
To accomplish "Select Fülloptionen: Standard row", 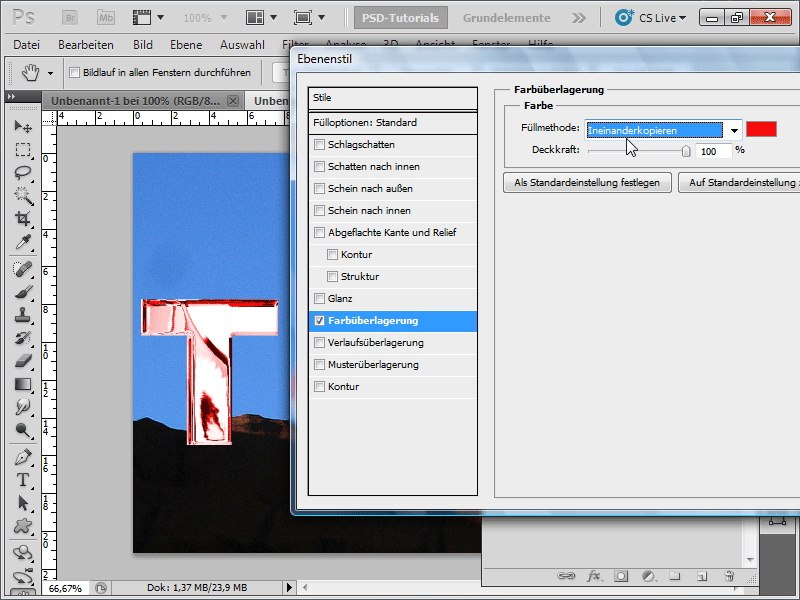I will pyautogui.click(x=393, y=122).
